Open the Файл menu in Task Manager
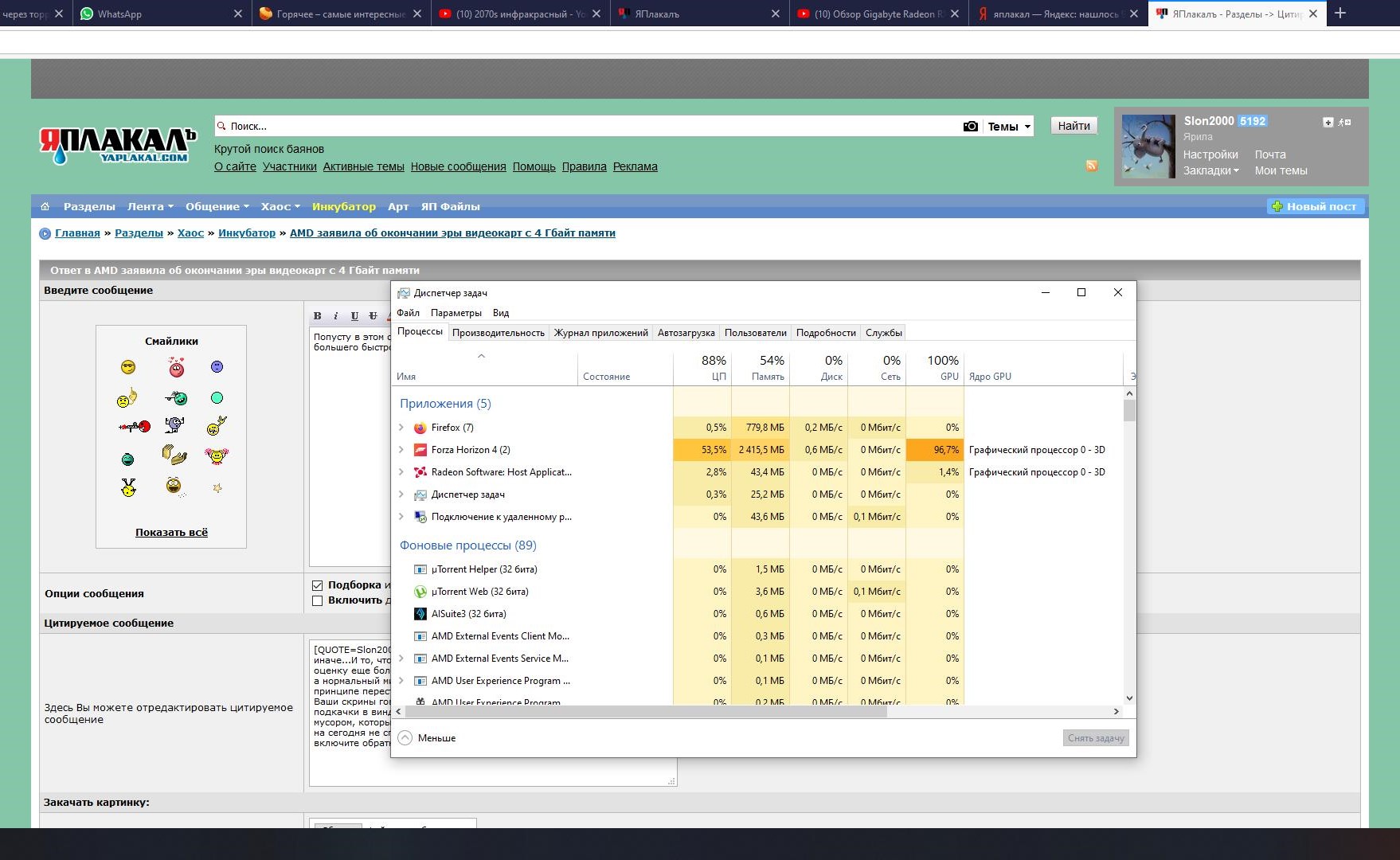 coord(409,313)
